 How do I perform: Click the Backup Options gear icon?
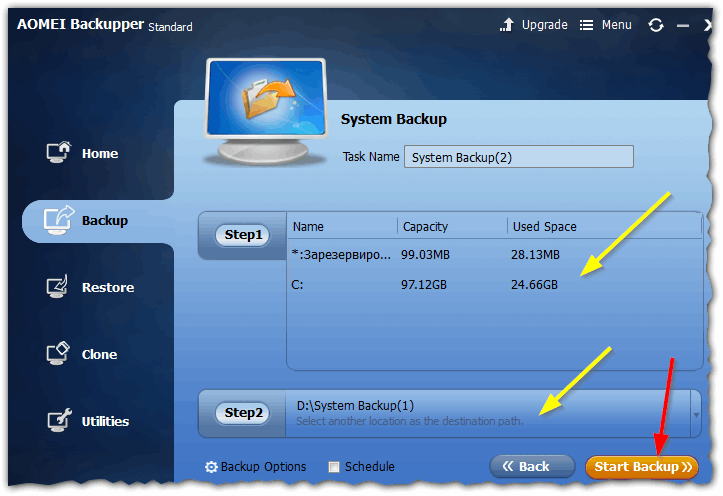[211, 467]
